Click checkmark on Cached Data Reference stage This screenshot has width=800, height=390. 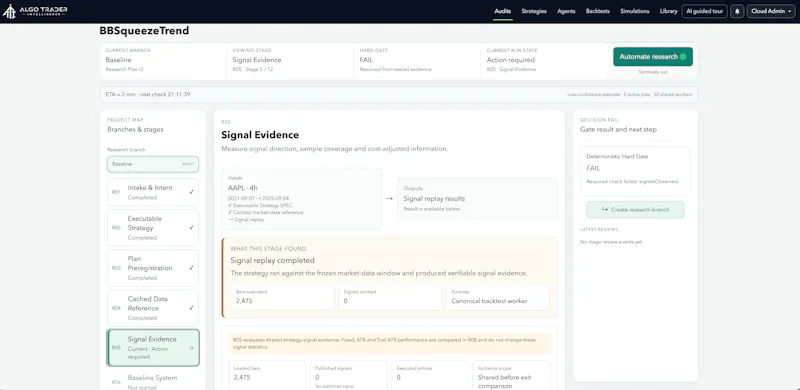[x=191, y=308]
